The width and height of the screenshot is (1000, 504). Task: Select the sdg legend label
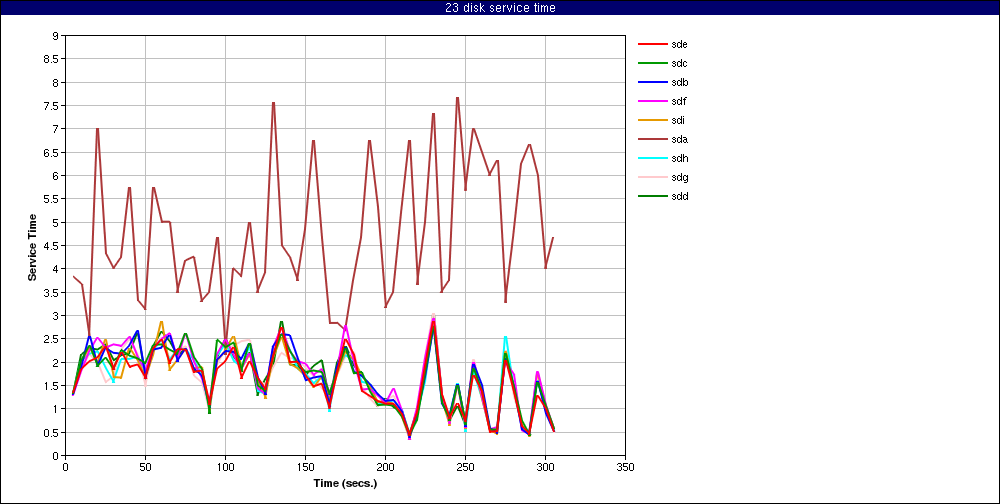(679, 177)
